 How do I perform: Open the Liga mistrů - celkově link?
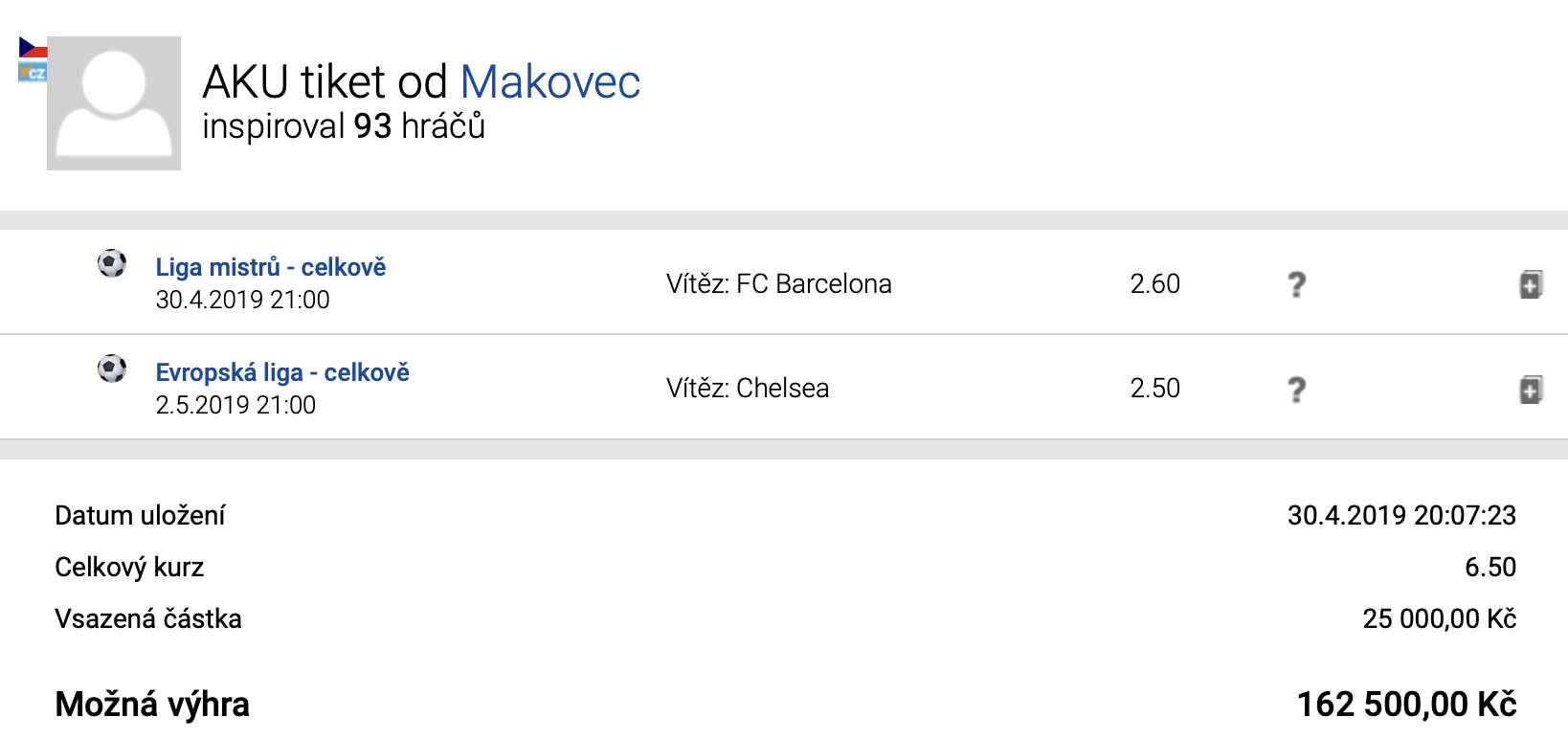271,267
